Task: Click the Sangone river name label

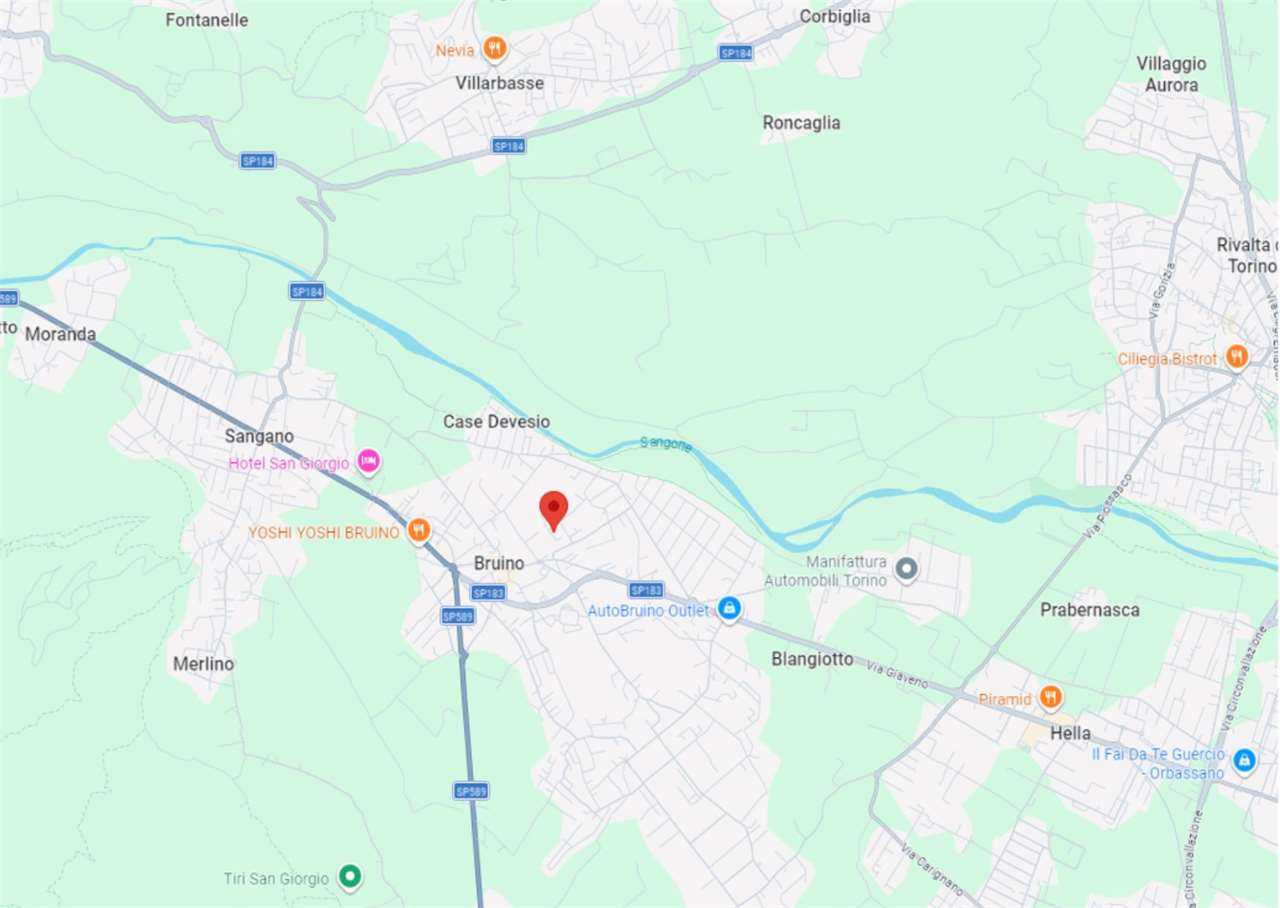Action: point(666,444)
